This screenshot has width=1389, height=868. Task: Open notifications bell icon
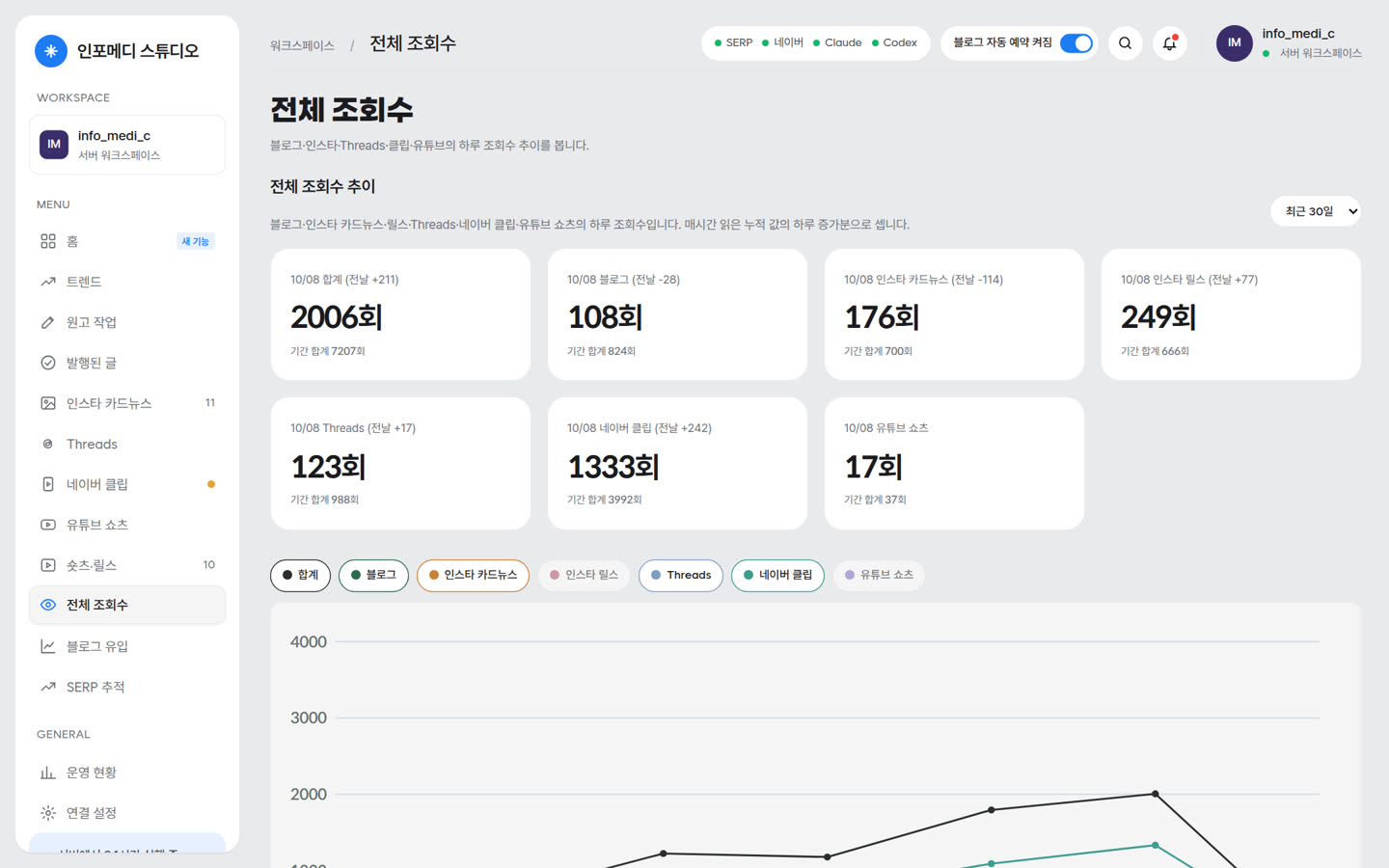coord(1169,43)
